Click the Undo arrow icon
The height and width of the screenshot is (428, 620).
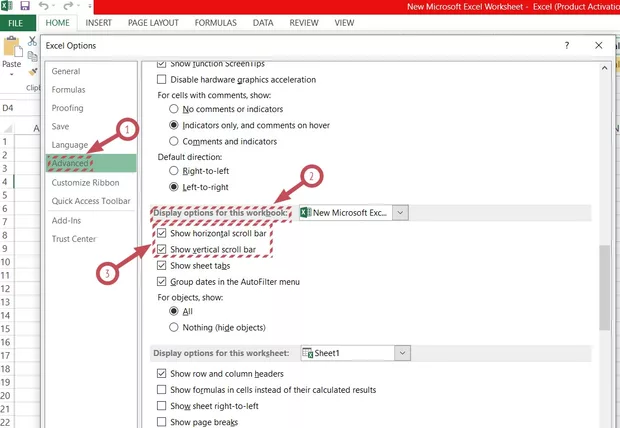(x=45, y=6)
